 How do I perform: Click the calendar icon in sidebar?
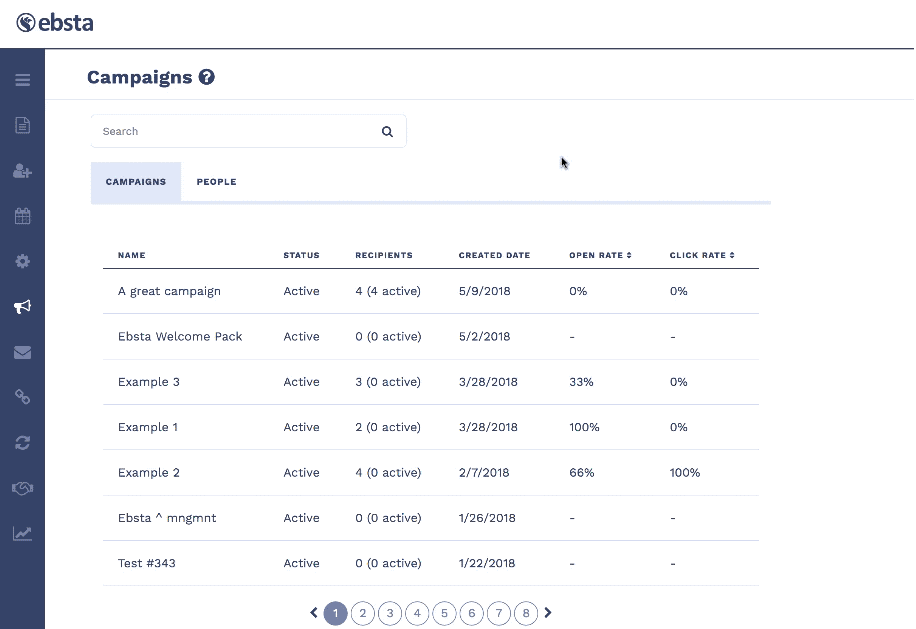(22, 216)
